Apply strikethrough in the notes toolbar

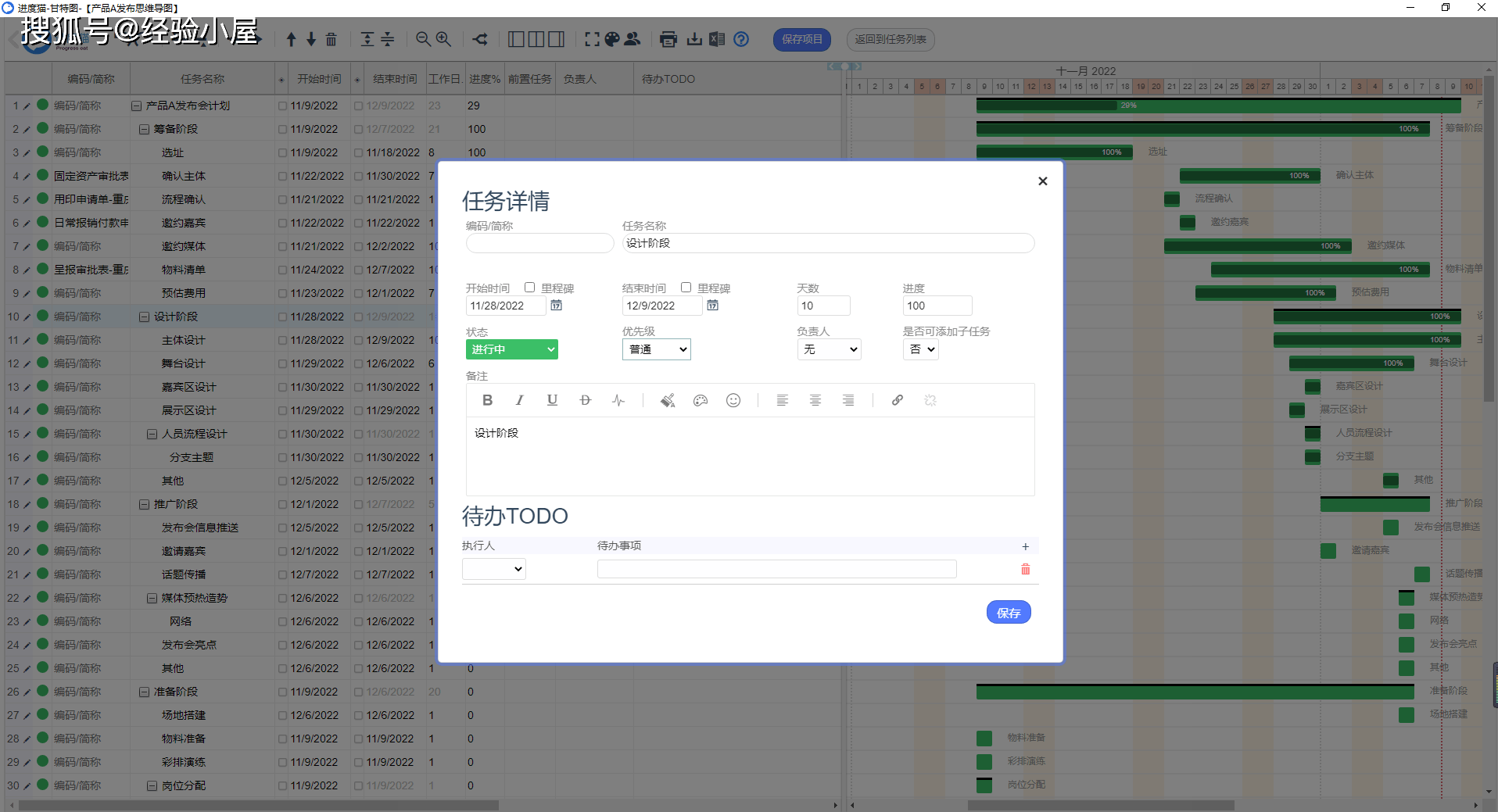585,400
